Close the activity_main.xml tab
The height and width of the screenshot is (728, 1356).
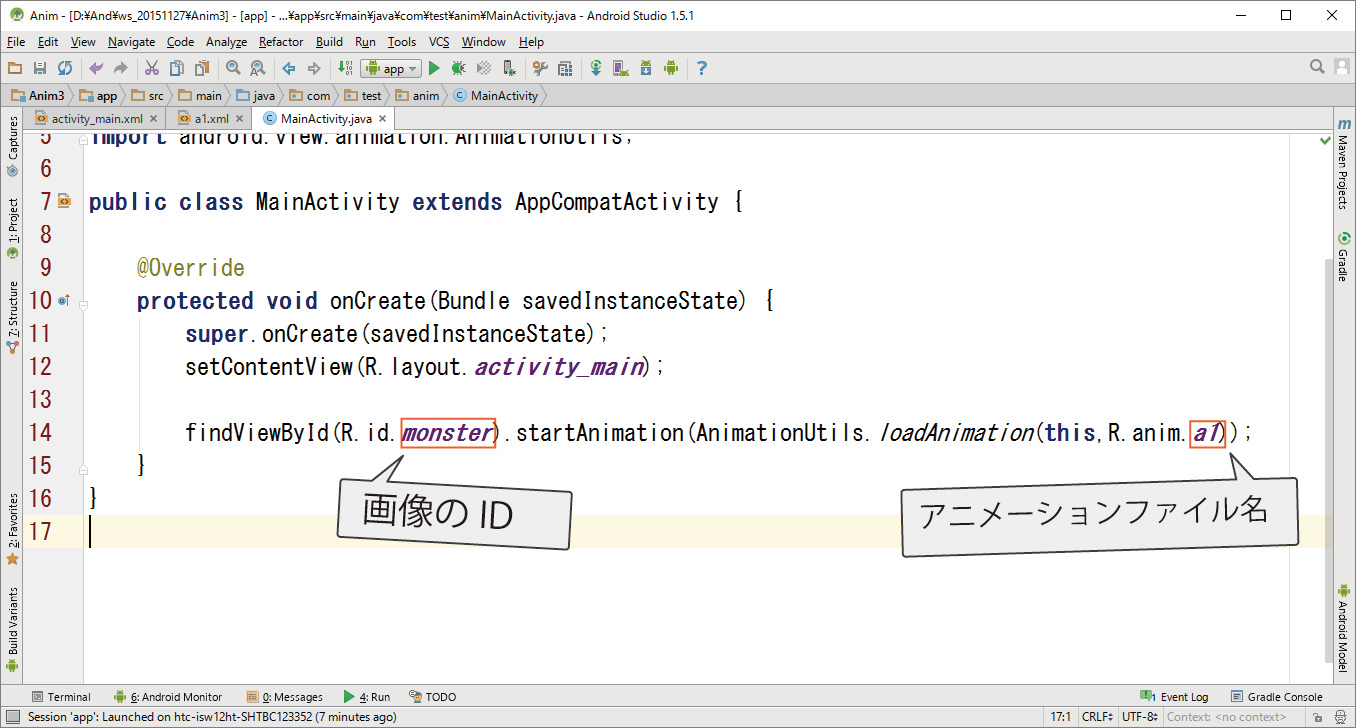(153, 118)
